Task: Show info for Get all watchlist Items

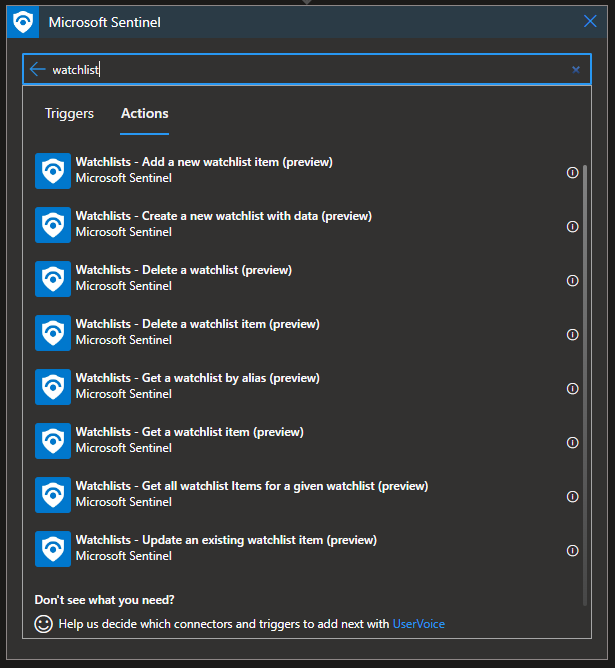Action: [x=572, y=497]
